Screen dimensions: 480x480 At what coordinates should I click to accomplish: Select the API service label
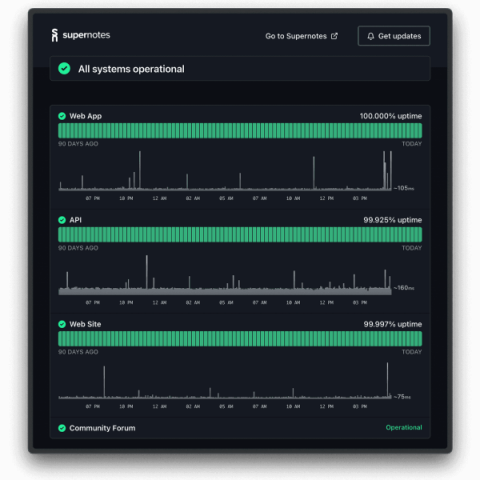75,220
